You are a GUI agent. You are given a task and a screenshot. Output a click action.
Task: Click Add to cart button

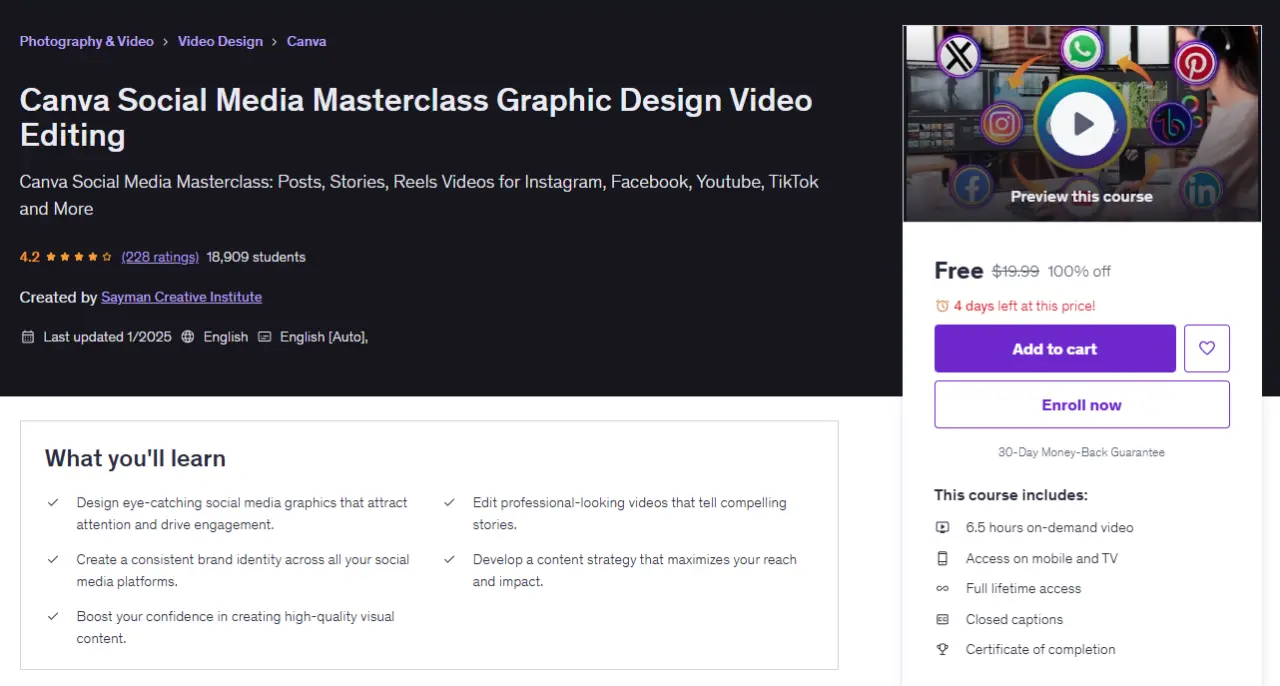1055,348
